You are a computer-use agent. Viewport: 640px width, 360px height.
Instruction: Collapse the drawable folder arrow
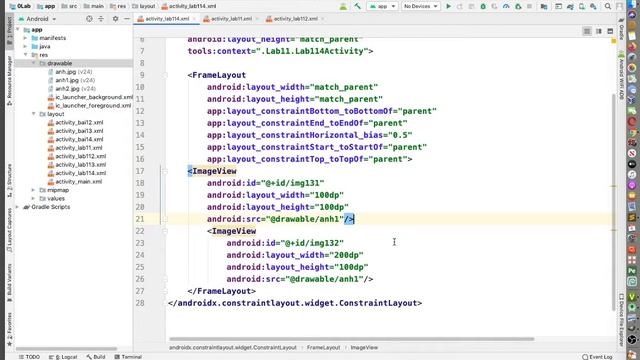(x=33, y=63)
